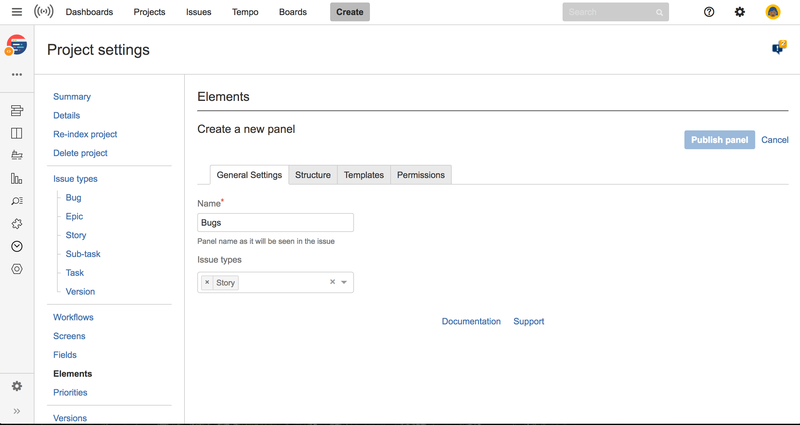Click the feedback notification icon

click(778, 48)
